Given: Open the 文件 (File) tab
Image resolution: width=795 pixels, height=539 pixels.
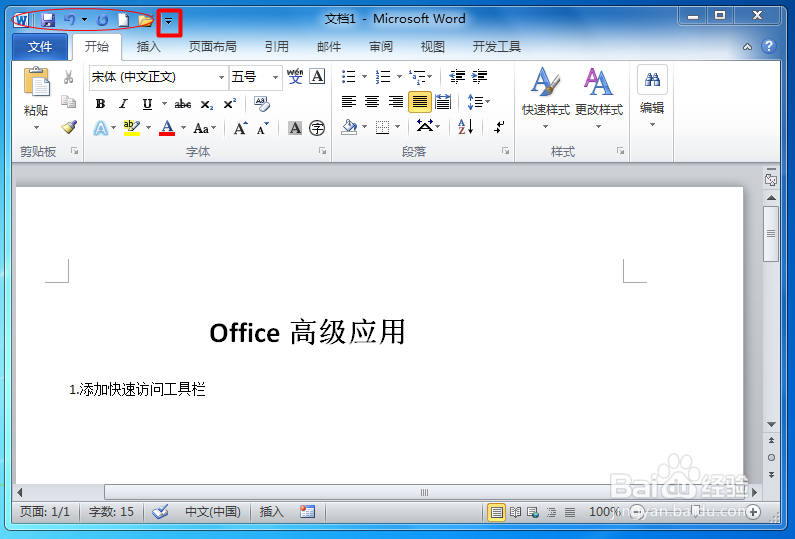Looking at the screenshot, I should [x=40, y=47].
